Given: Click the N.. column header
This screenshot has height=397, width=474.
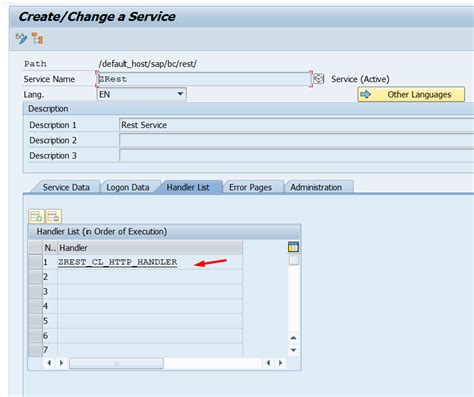Looking at the screenshot, I should pos(50,248).
